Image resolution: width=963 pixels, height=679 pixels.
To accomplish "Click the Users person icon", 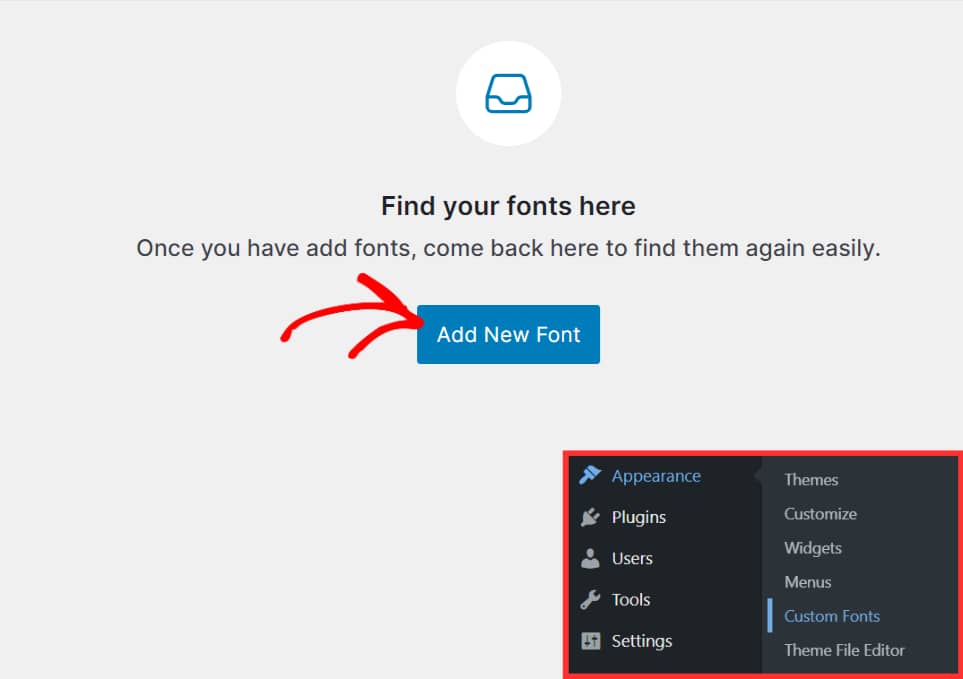I will 590,558.
